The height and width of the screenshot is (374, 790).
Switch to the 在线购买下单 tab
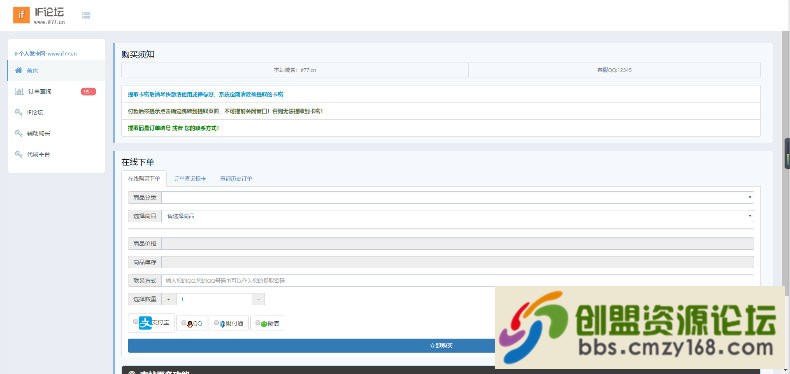(x=144, y=178)
